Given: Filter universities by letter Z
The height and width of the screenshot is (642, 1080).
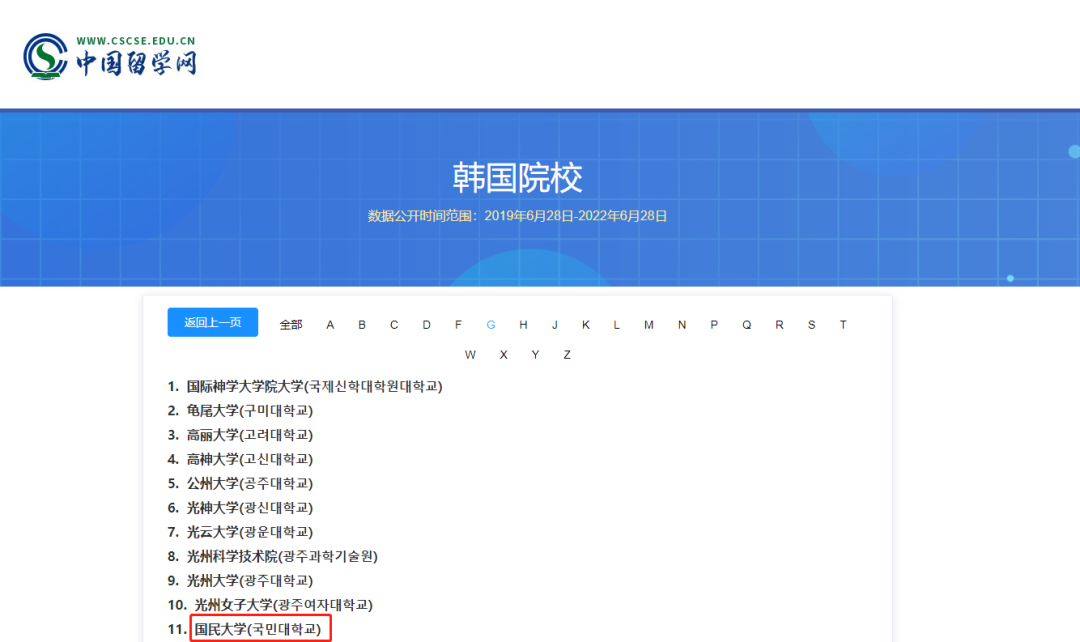Looking at the screenshot, I should (567, 355).
